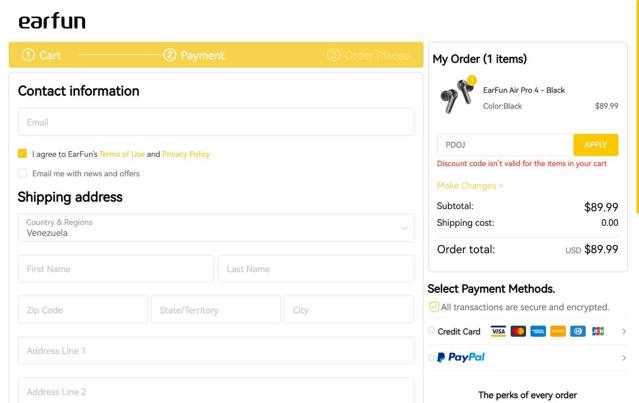Click the EarFun Air Pro 4 earbuds thumbnail
639x403 pixels.
coord(458,97)
